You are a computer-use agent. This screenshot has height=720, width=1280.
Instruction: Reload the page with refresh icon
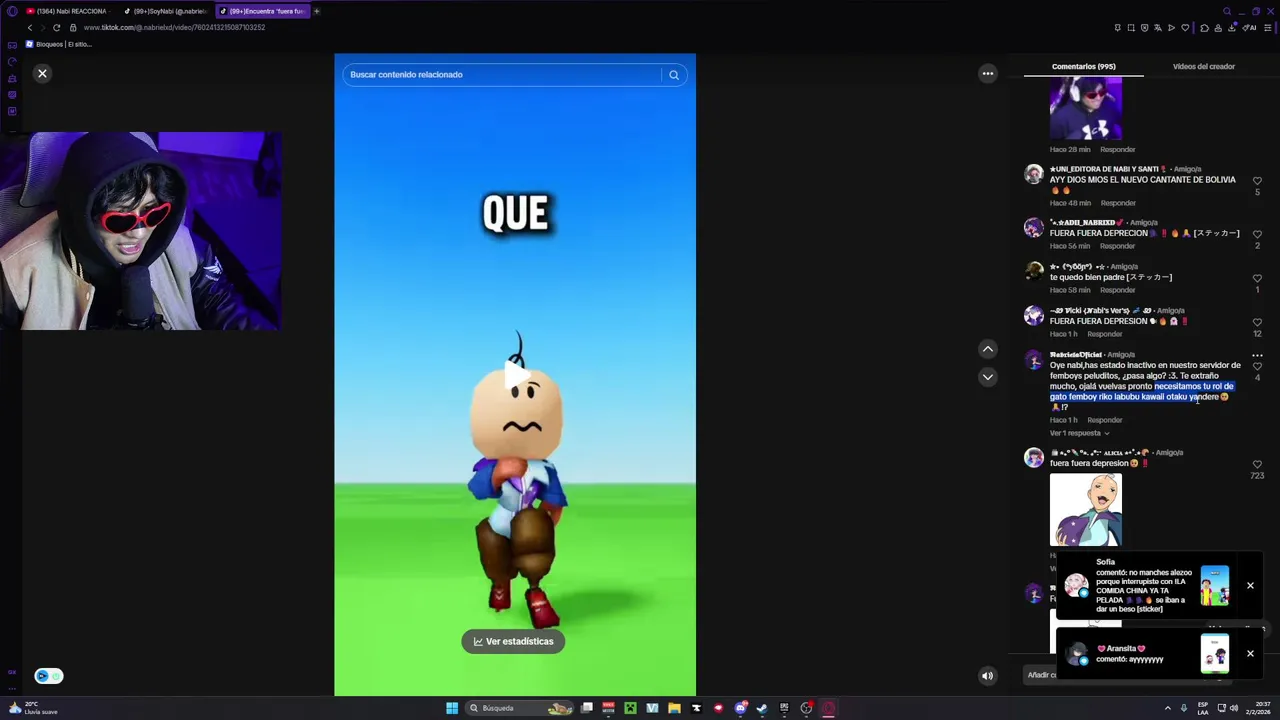point(56,27)
